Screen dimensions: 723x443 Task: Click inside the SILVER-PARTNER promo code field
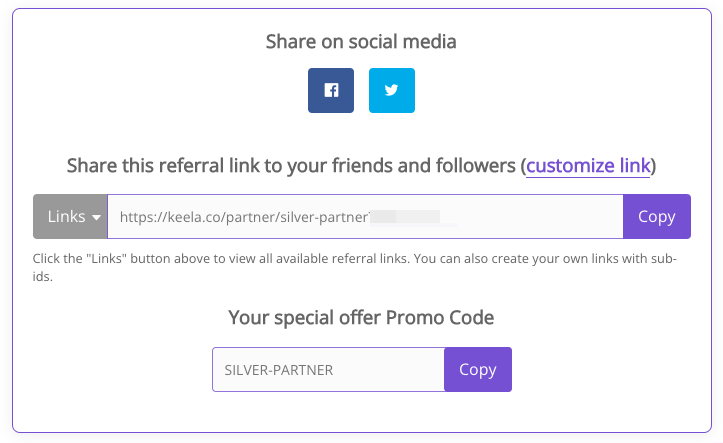click(x=328, y=370)
